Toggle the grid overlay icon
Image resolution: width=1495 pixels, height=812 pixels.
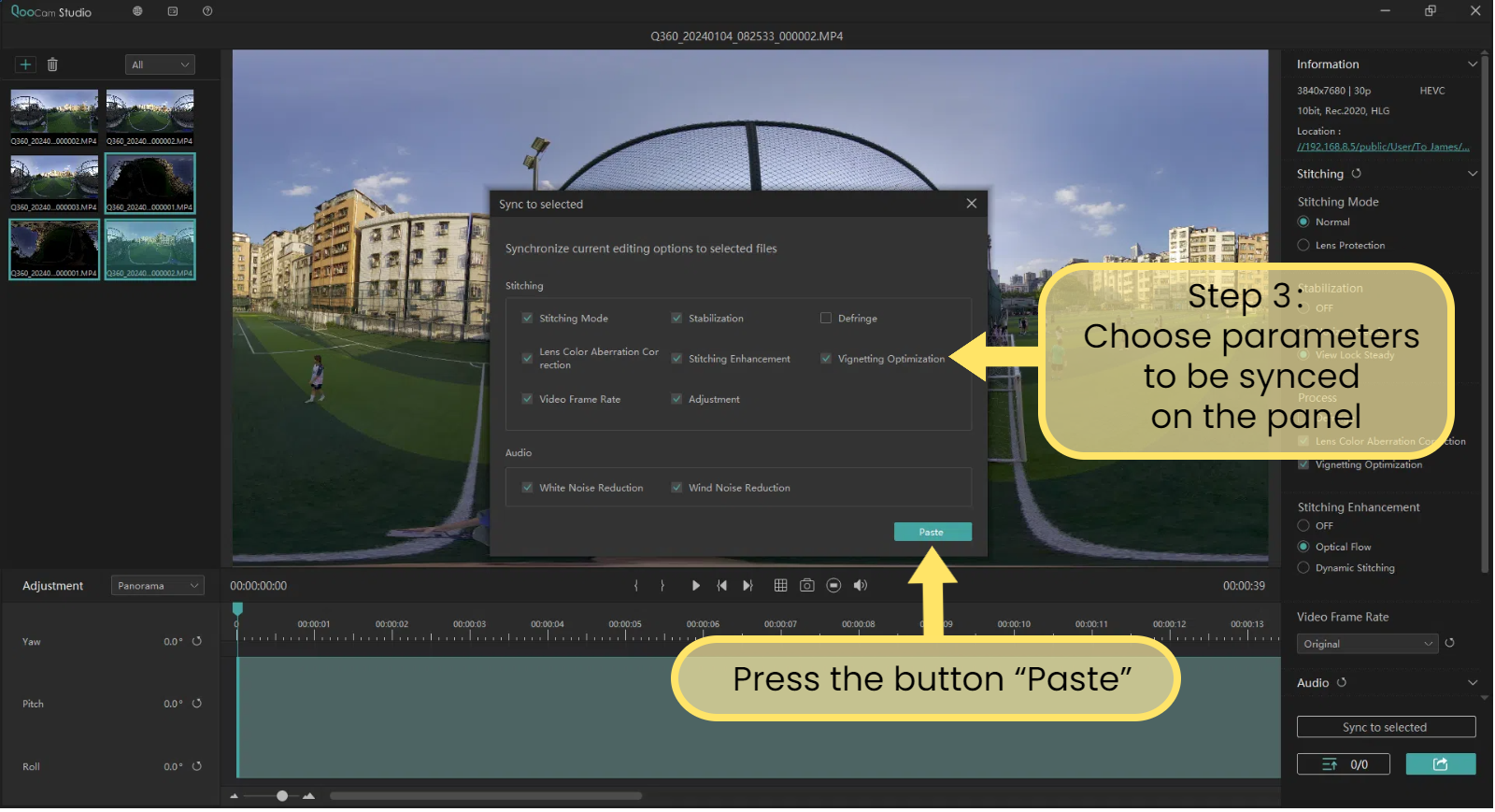coord(780,586)
